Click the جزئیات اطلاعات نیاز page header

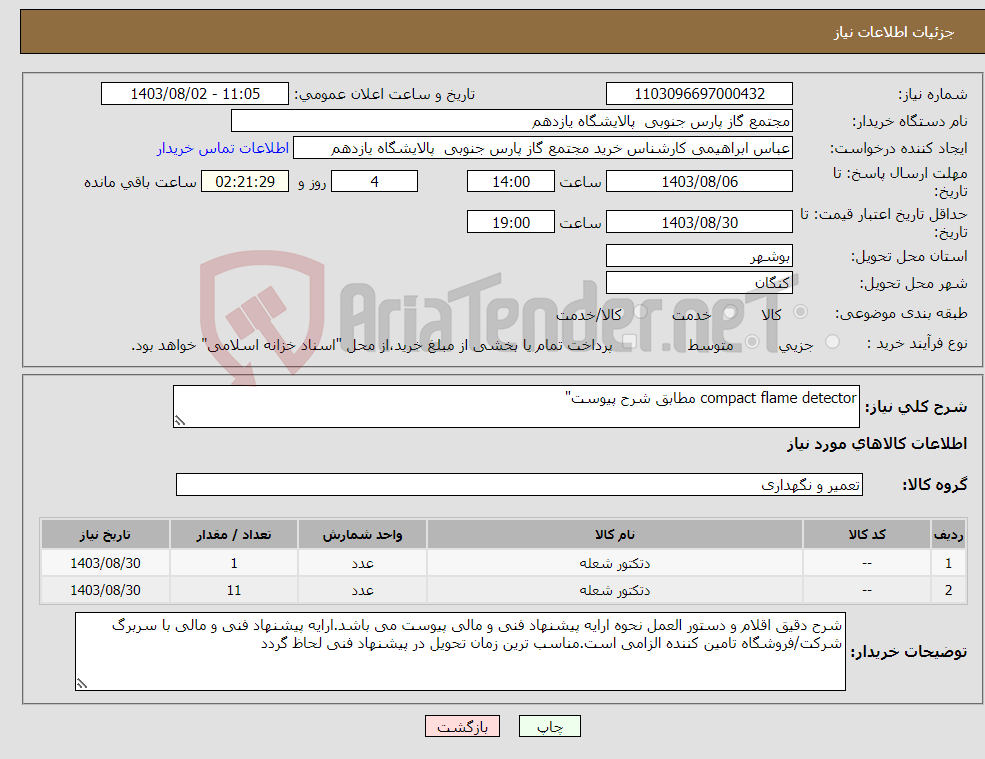(x=894, y=32)
